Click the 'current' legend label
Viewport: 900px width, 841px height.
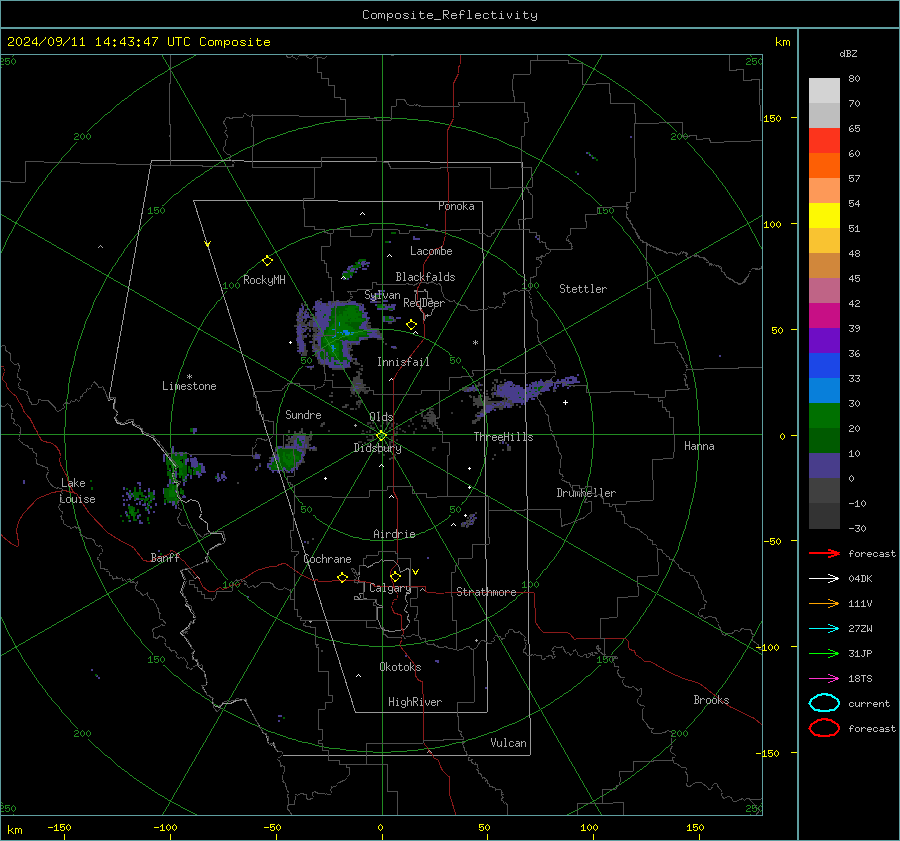[x=869, y=703]
